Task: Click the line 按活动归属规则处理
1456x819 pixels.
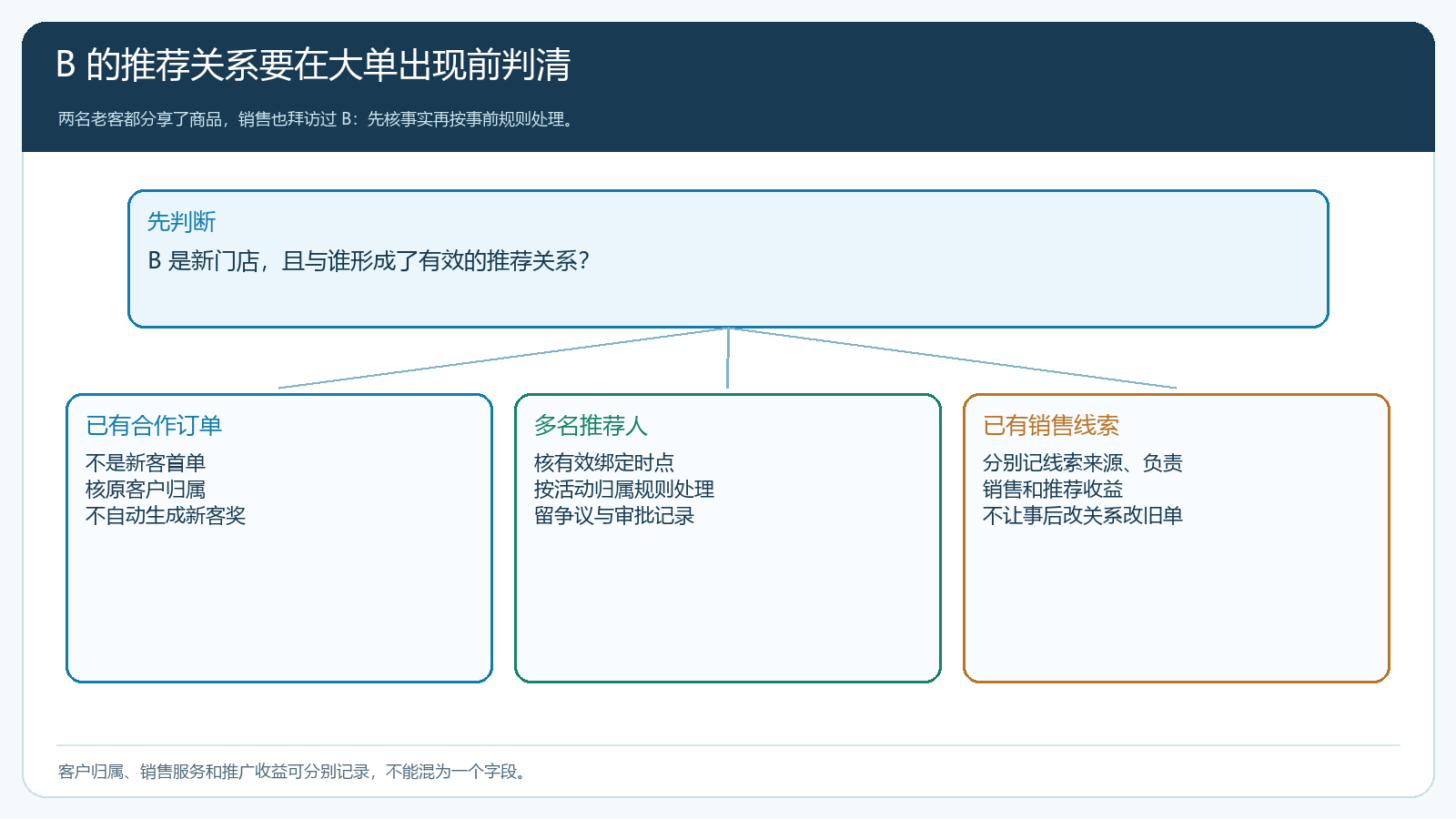Action: tap(624, 489)
